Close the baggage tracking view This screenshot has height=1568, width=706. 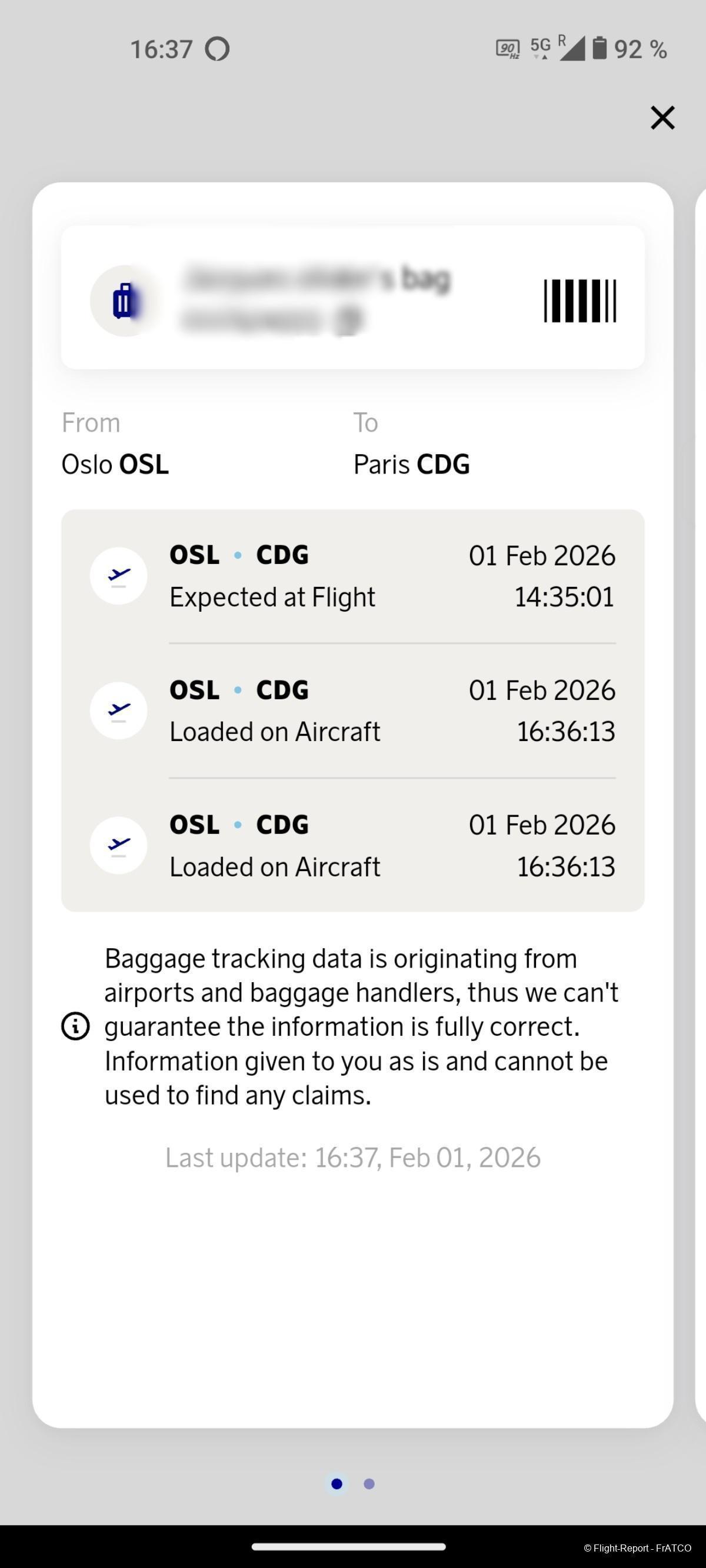[662, 118]
